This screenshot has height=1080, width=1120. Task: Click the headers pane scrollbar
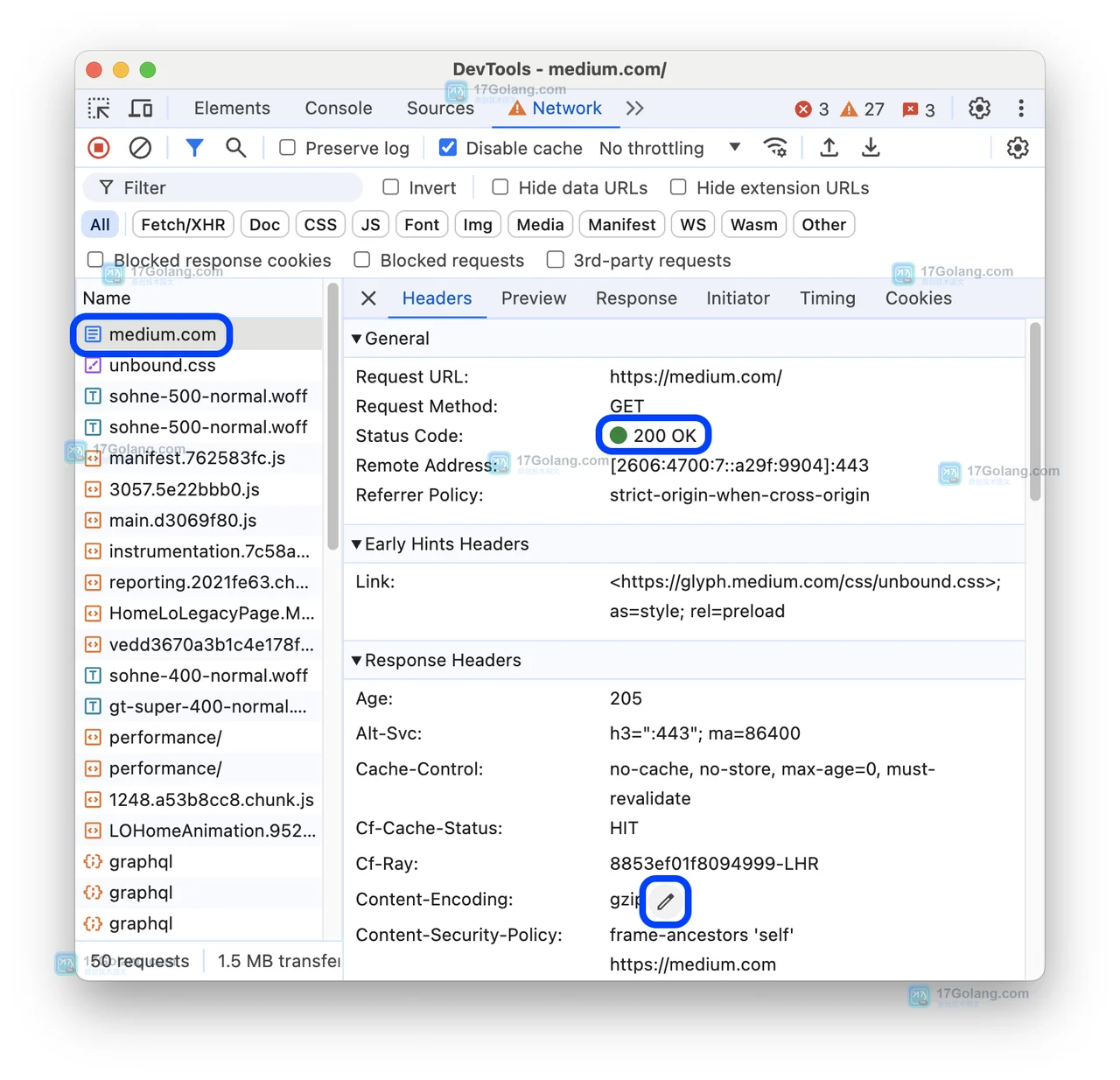click(x=1035, y=411)
